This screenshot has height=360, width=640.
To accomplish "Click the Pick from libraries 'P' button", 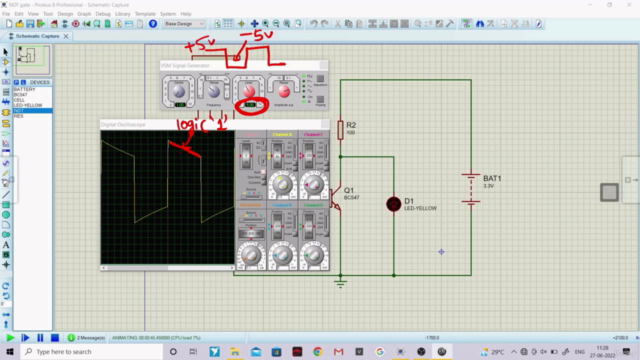I will [16, 82].
